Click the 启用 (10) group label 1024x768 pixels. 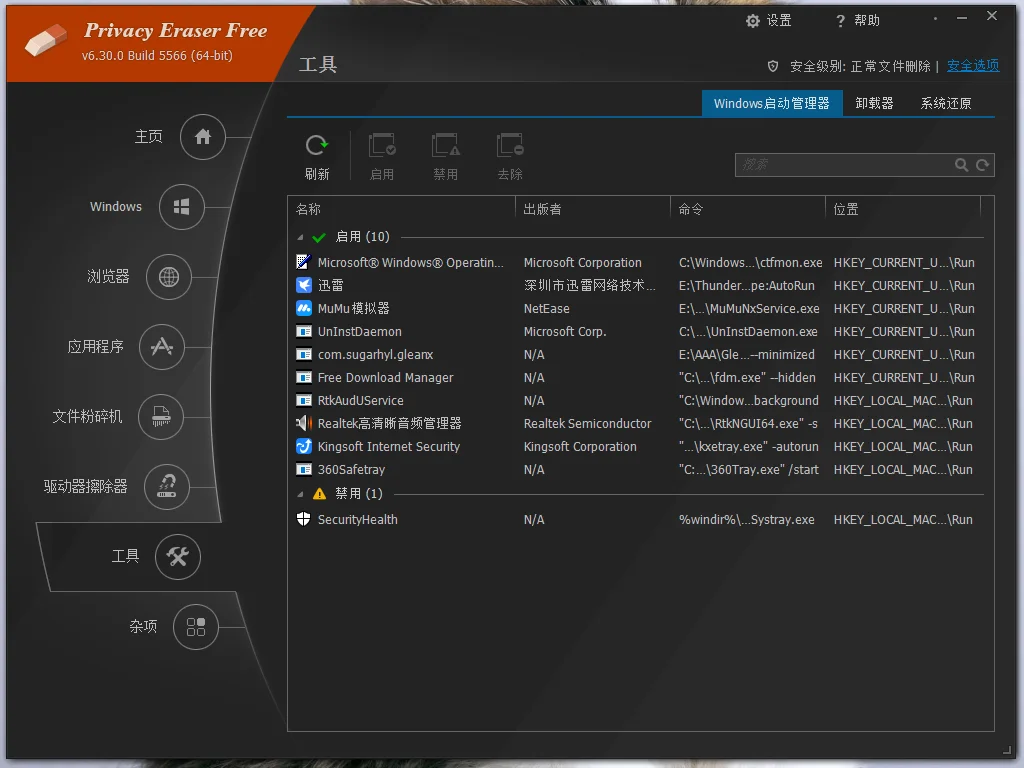[362, 236]
